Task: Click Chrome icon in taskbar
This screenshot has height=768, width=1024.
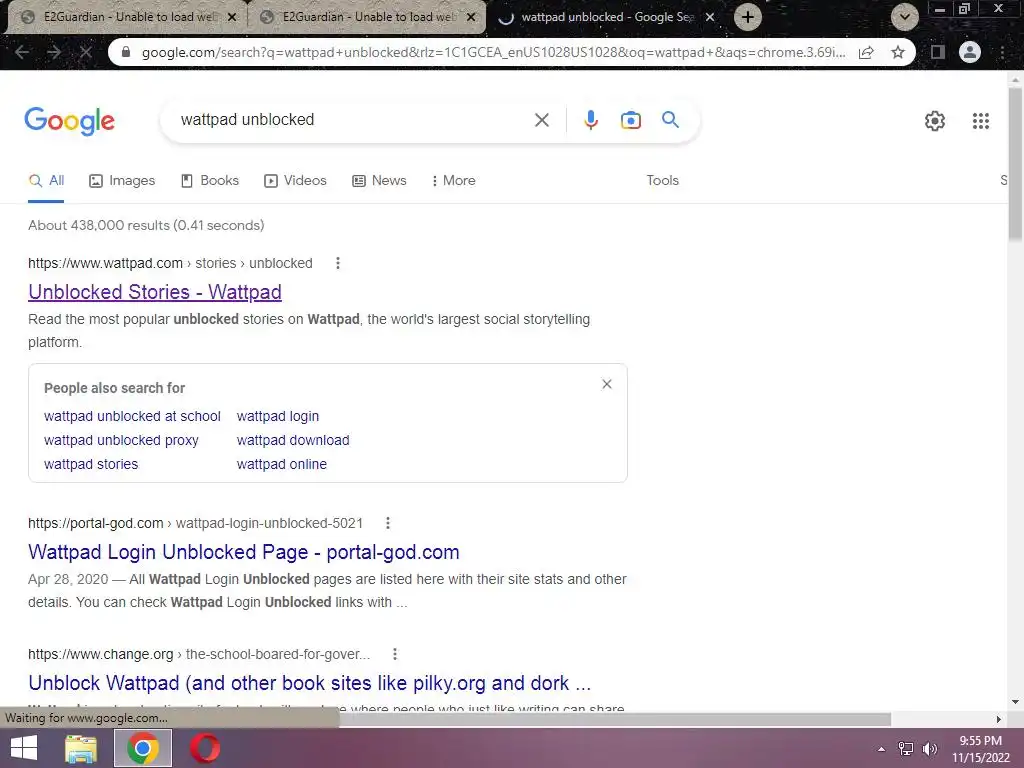Action: pyautogui.click(x=142, y=748)
